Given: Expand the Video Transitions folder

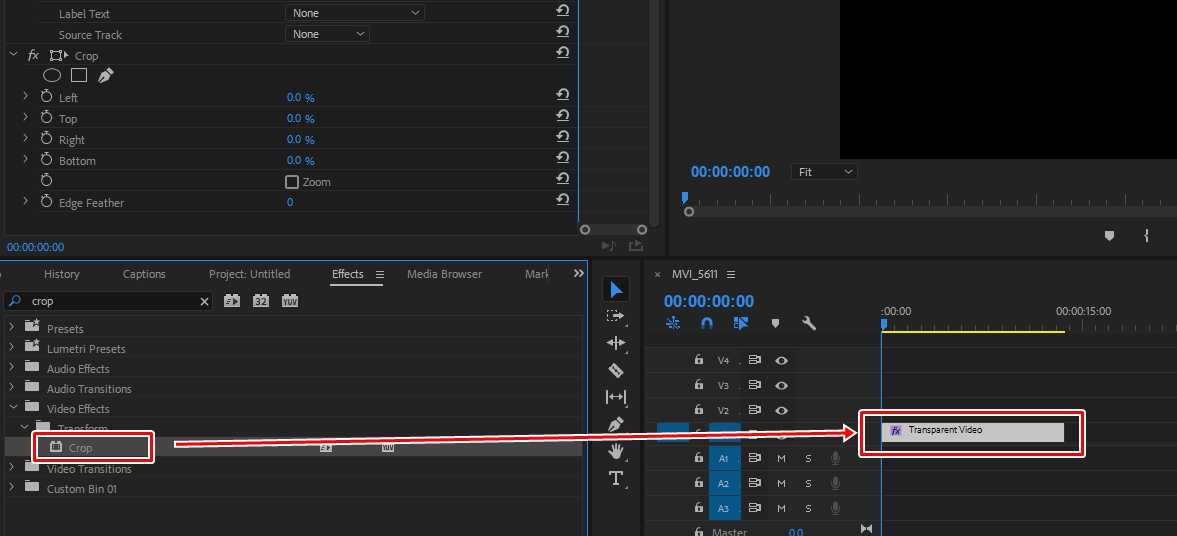Looking at the screenshot, I should click(11, 467).
